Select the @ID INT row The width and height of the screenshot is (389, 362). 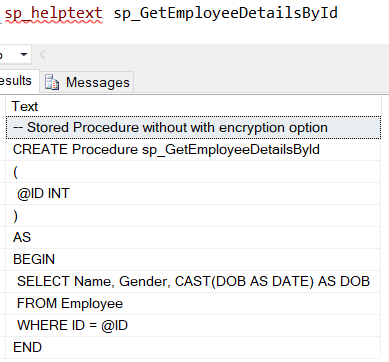point(193,193)
